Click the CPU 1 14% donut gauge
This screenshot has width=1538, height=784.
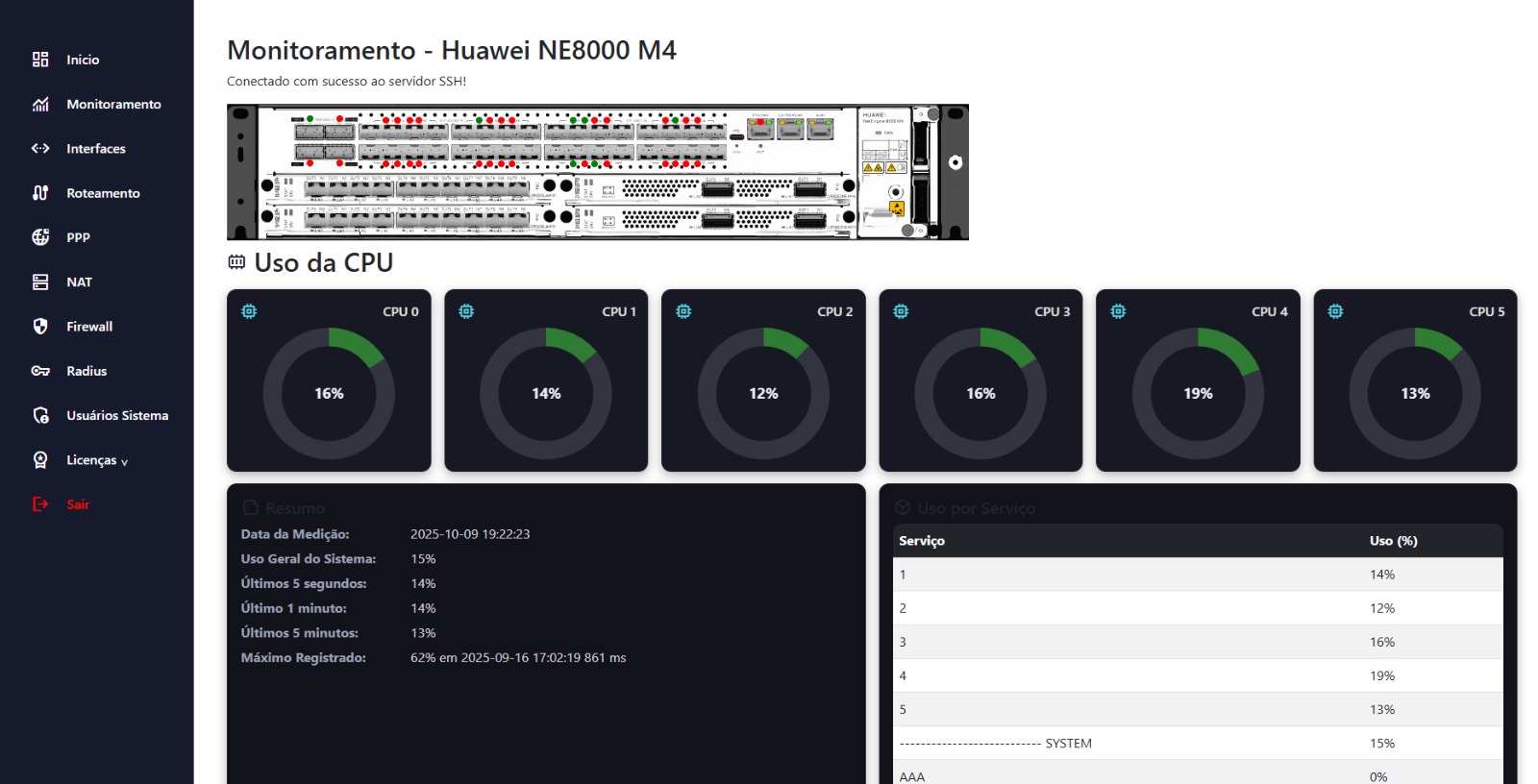pos(546,394)
